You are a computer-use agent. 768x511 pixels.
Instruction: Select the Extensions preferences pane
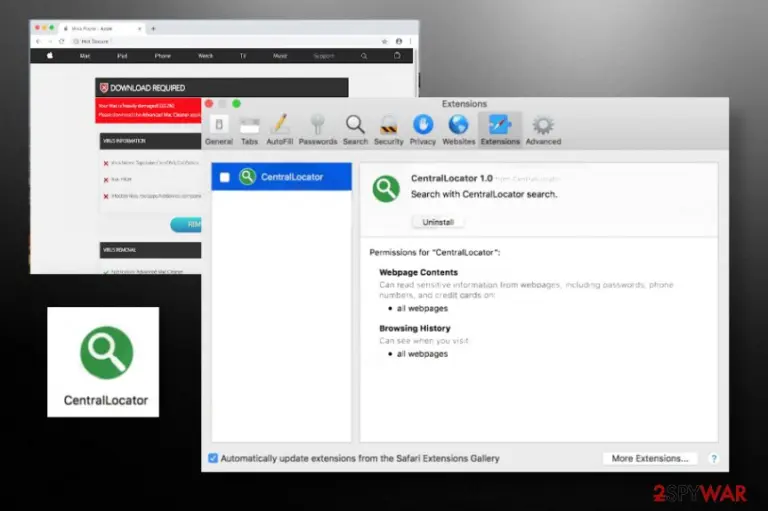pos(500,130)
